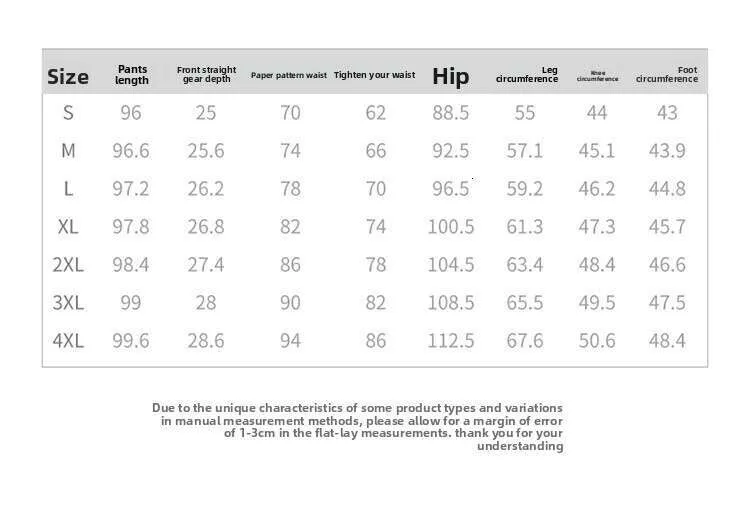The image size is (750, 511).
Task: Click the 3XL size row label
Action: tap(68, 303)
